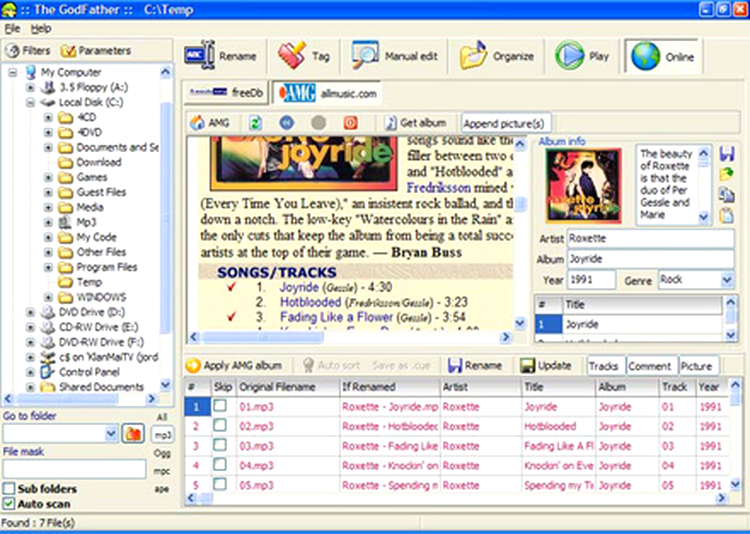Click Get album button

click(416, 123)
